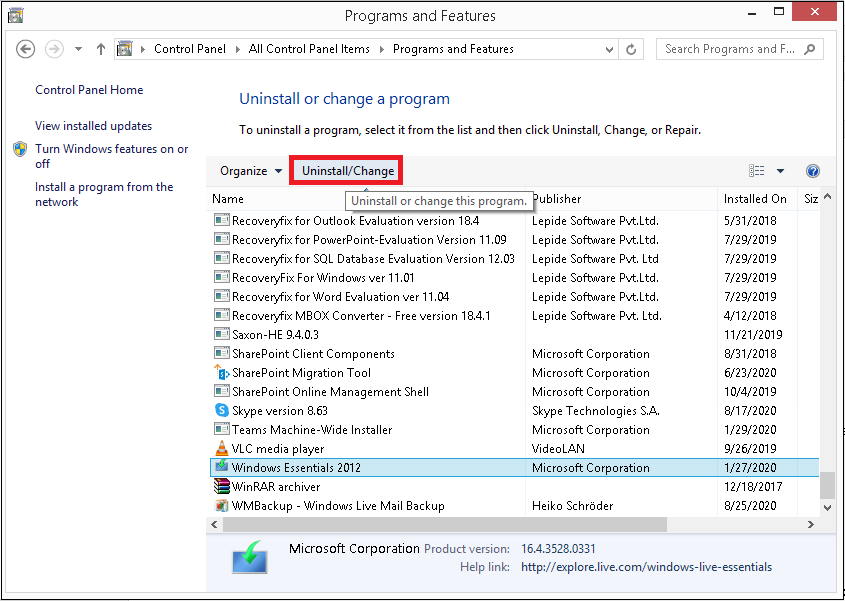Click the Back navigation arrow
The height and width of the screenshot is (601, 845).
pyautogui.click(x=25, y=49)
